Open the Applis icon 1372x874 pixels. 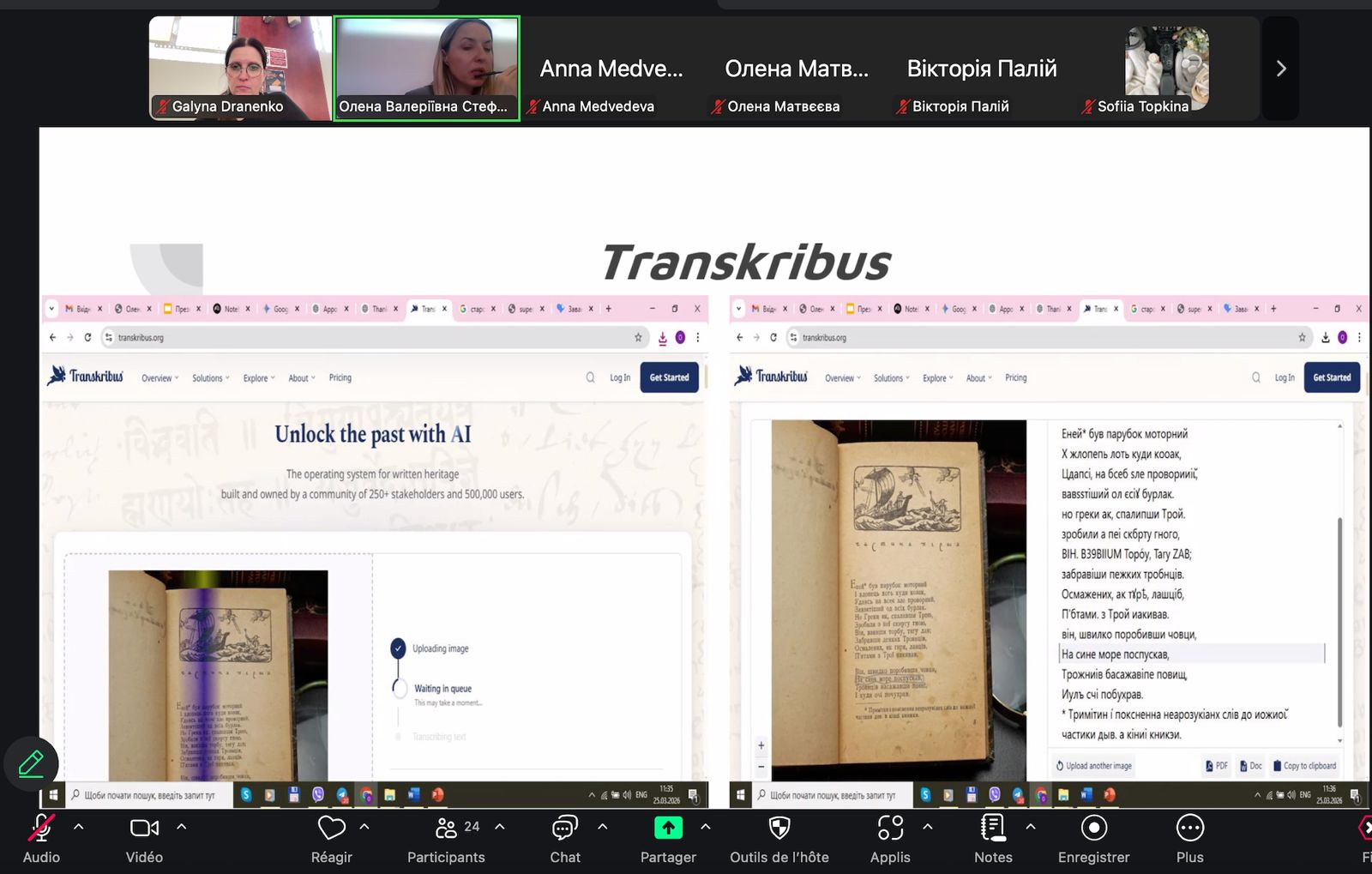coord(890,829)
